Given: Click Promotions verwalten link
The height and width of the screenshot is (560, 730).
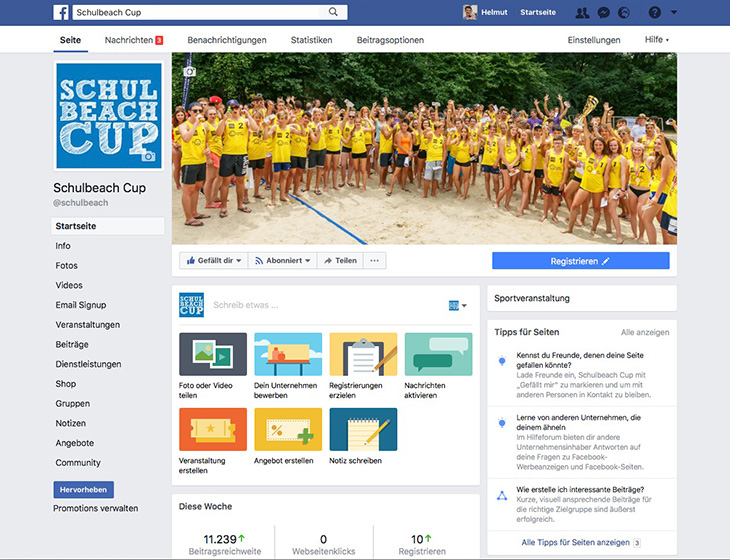Looking at the screenshot, I should (x=95, y=508).
